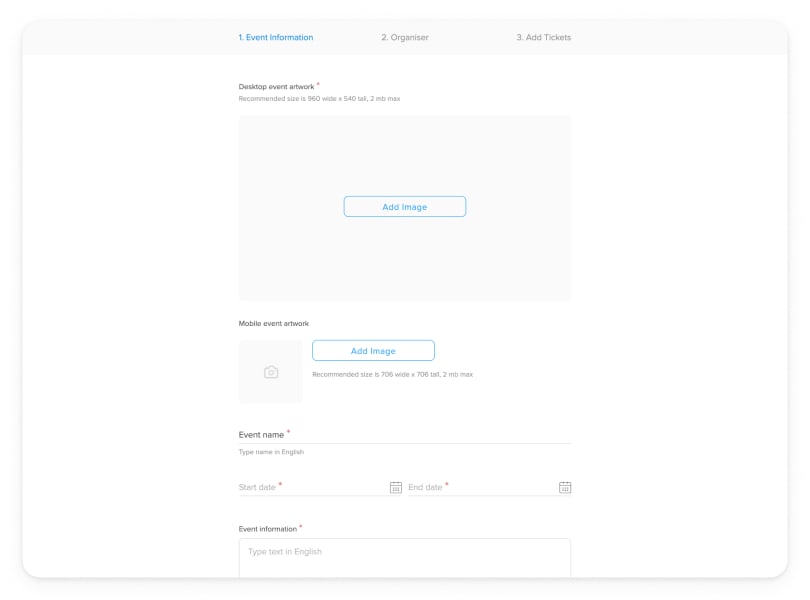Focus the Event name input field
810x600 pixels.
pos(430,435)
